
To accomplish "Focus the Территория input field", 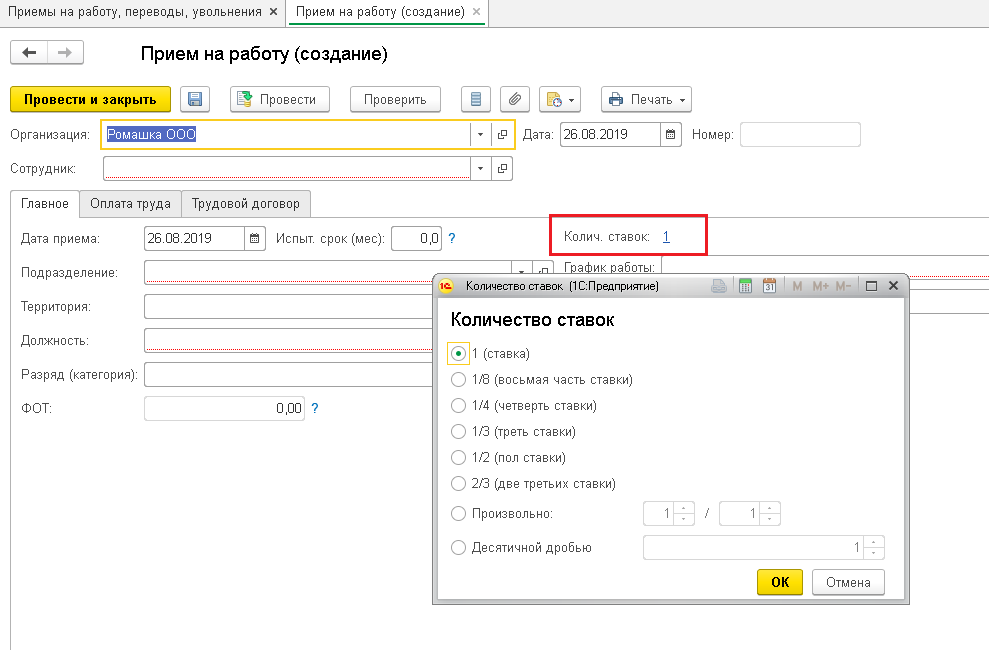I will 288,307.
